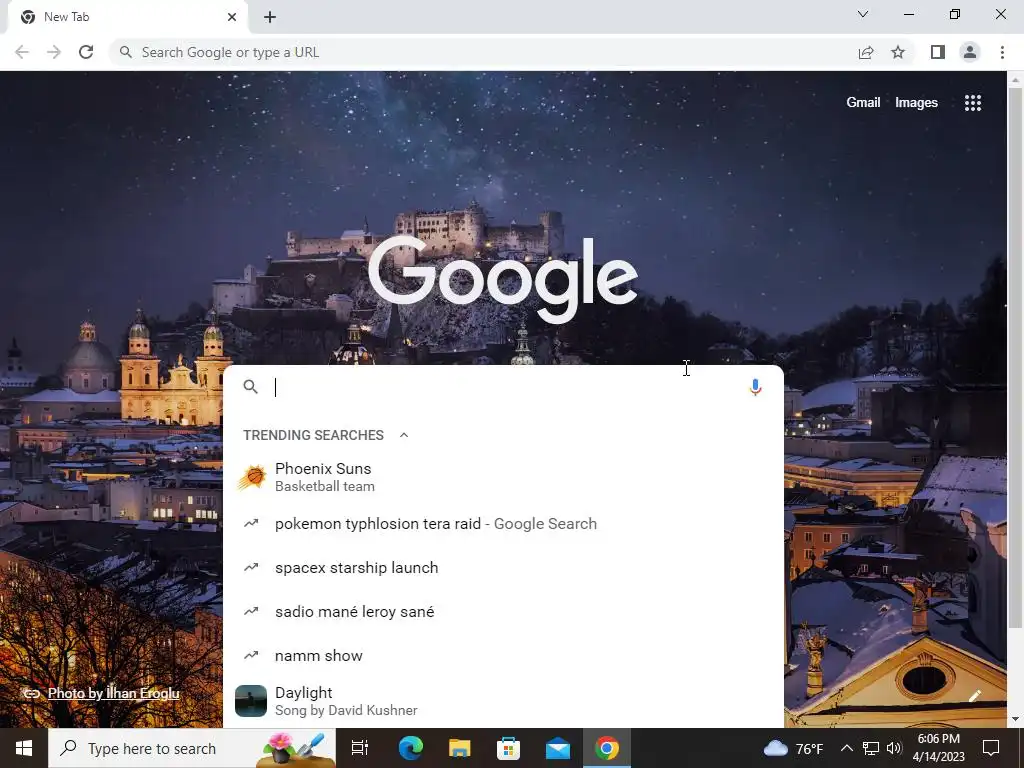Open the Mail app from taskbar
Screen dimensions: 1024x768
coord(558,749)
